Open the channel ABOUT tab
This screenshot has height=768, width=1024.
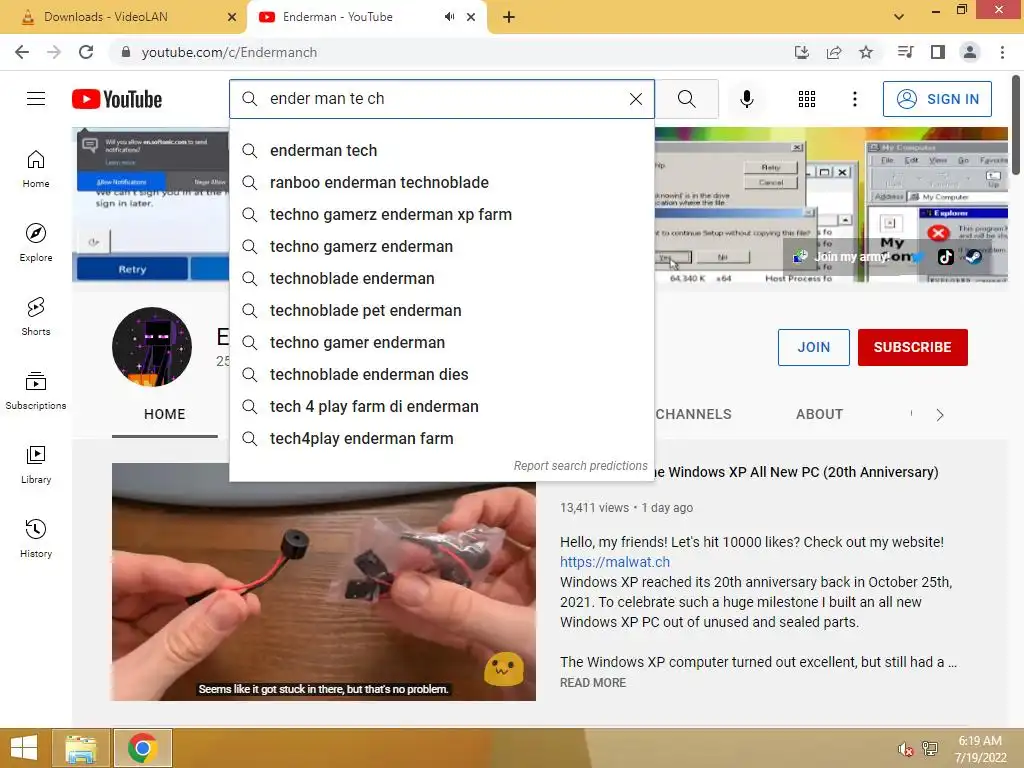click(x=819, y=414)
